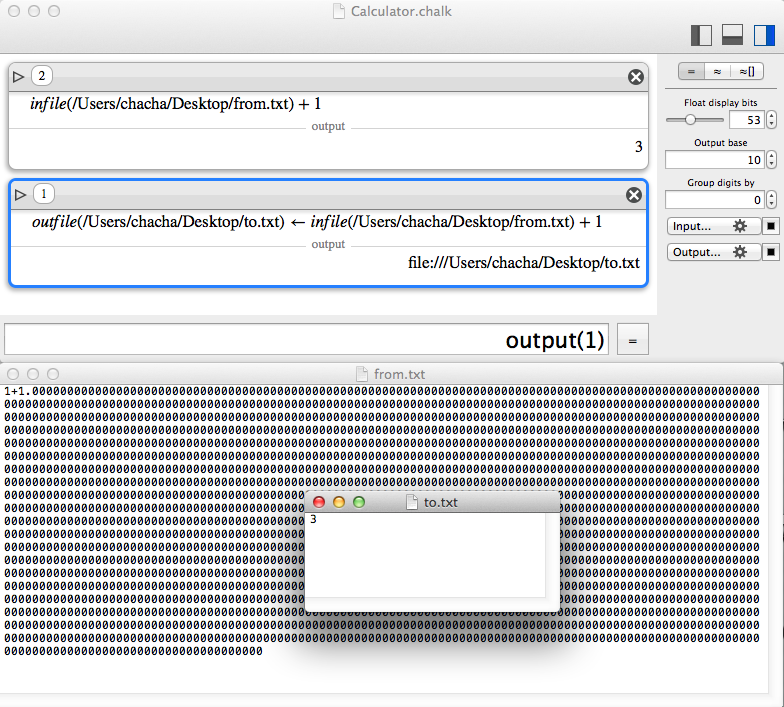
Task: Click the 'Output base' label
Action: 720,142
